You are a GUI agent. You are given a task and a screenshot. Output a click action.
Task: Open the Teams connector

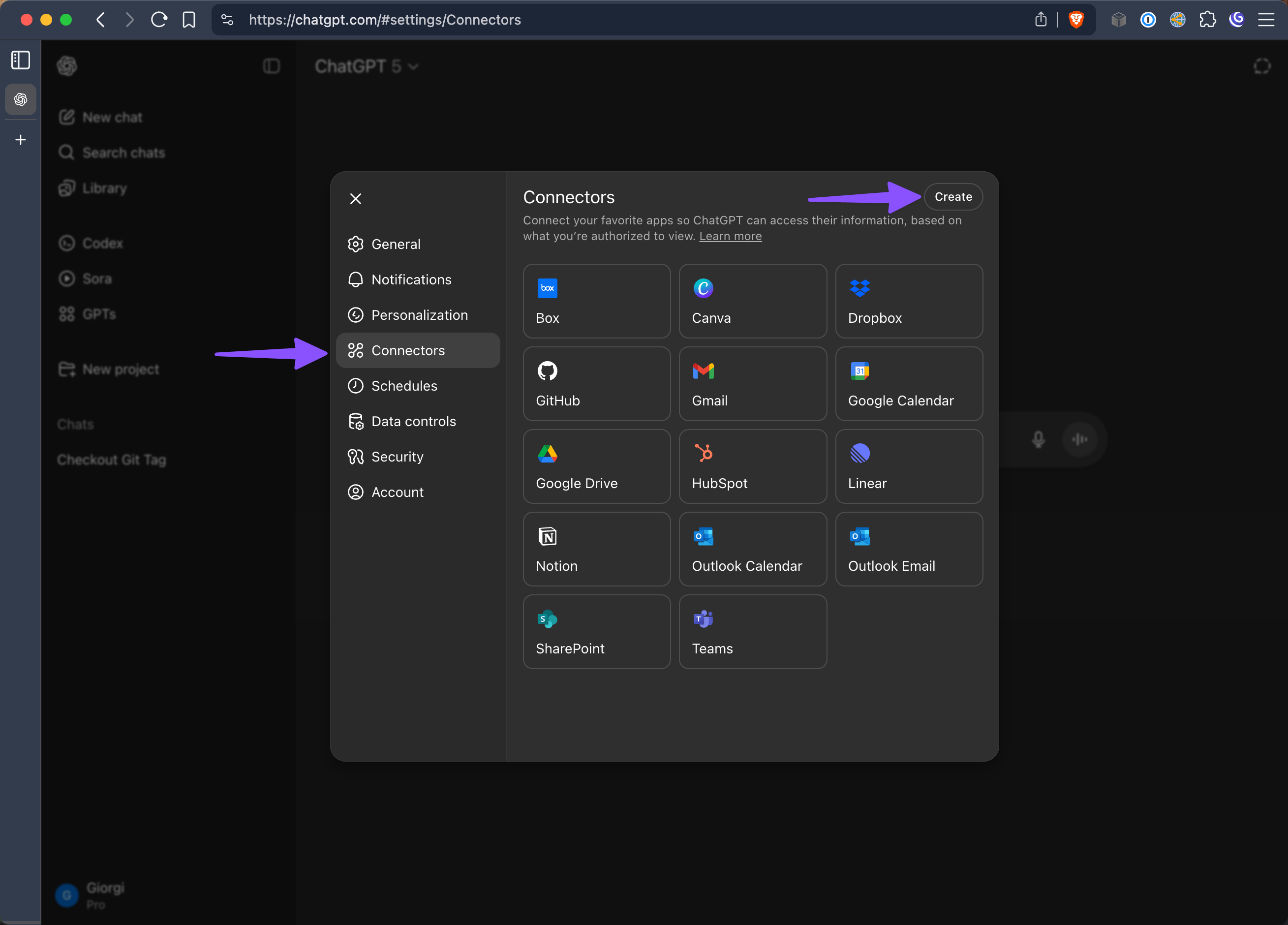coord(752,631)
